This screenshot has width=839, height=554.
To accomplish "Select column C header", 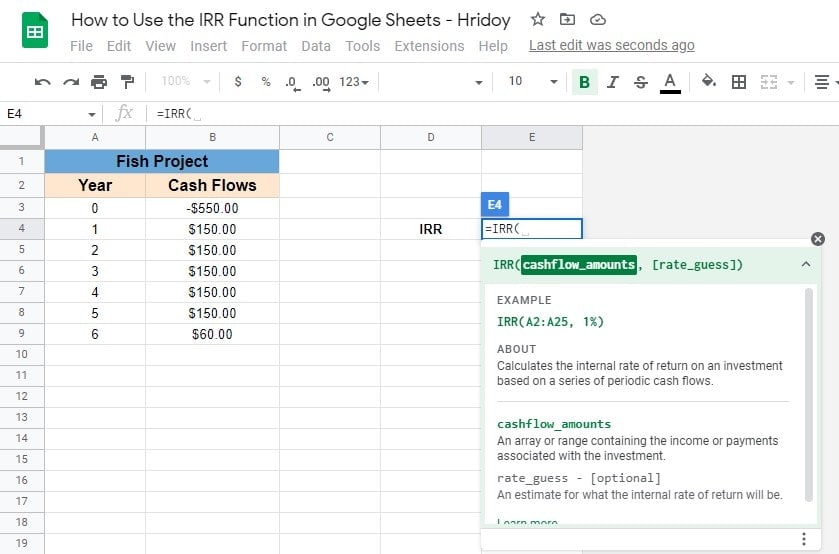I will [330, 138].
